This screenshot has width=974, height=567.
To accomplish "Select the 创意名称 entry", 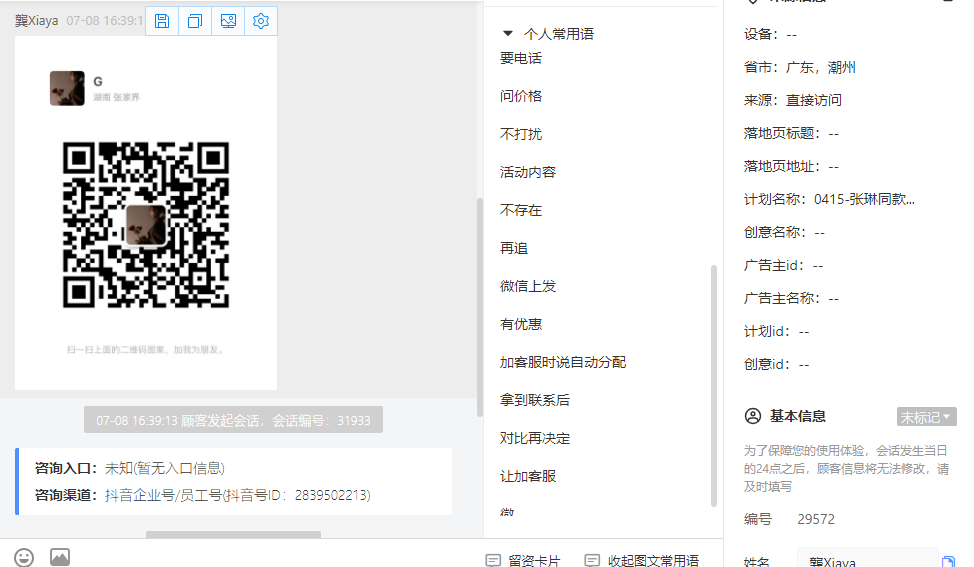I will click(785, 232).
